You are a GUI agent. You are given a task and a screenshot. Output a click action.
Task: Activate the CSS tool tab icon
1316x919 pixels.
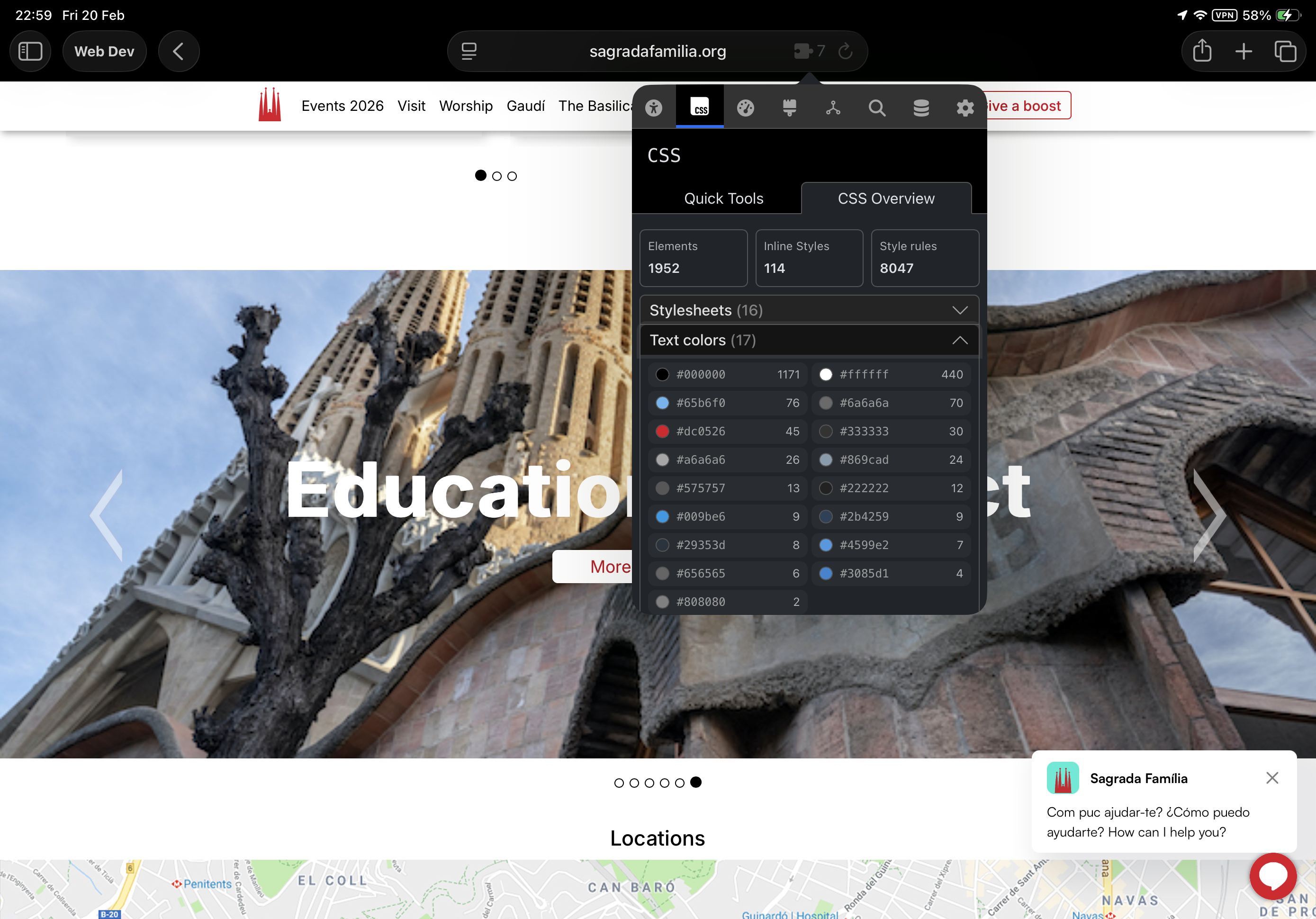click(x=700, y=107)
